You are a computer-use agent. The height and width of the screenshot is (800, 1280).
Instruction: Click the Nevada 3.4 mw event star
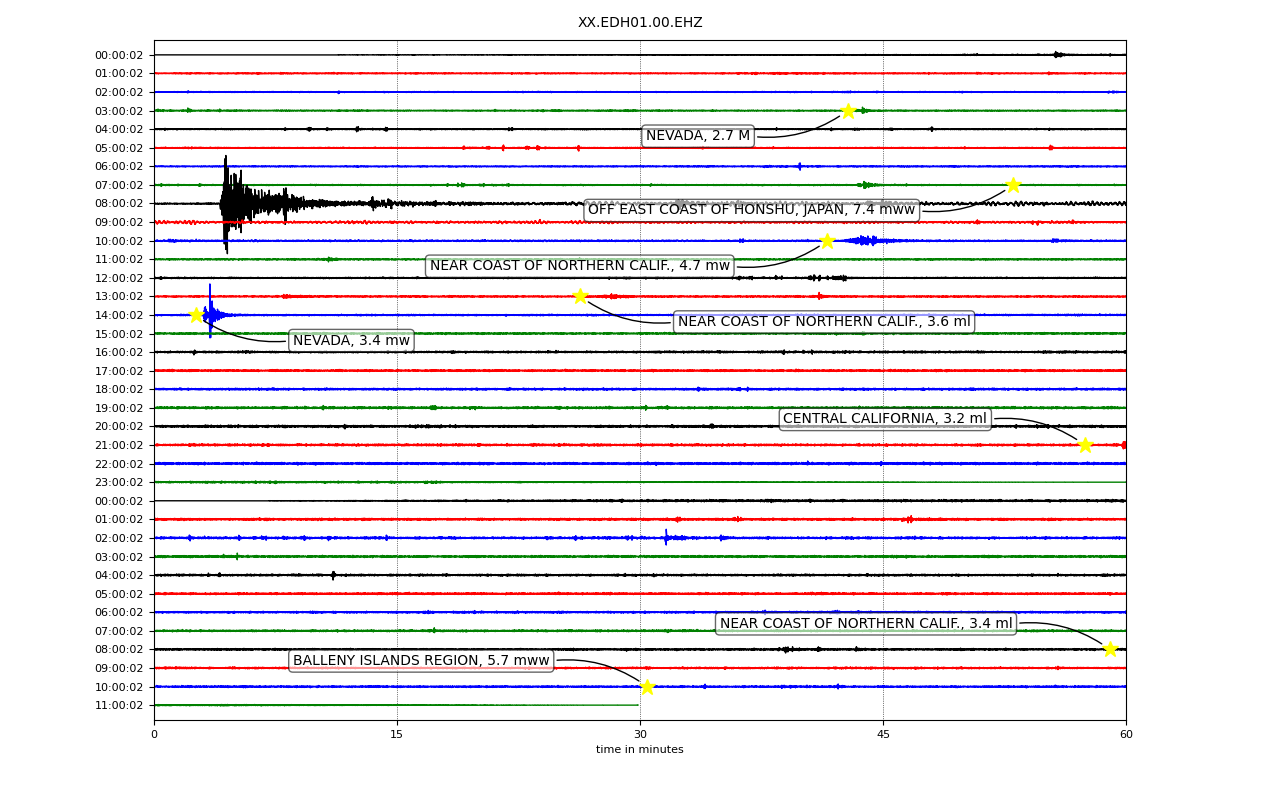pos(196,315)
